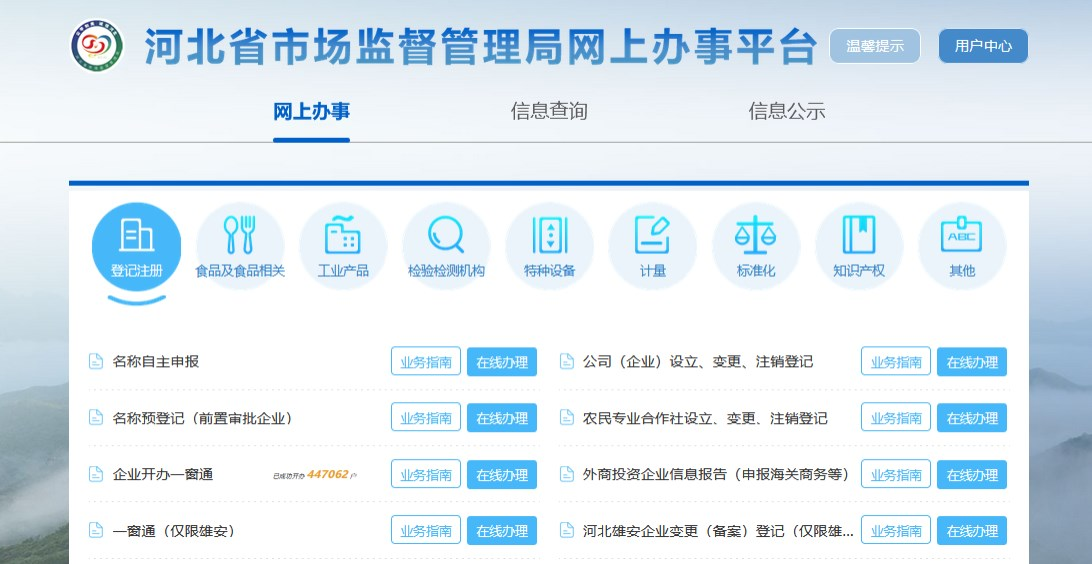The image size is (1092, 564).
Task: Open the 外商投资企业信息报告 item link
Action: point(715,474)
